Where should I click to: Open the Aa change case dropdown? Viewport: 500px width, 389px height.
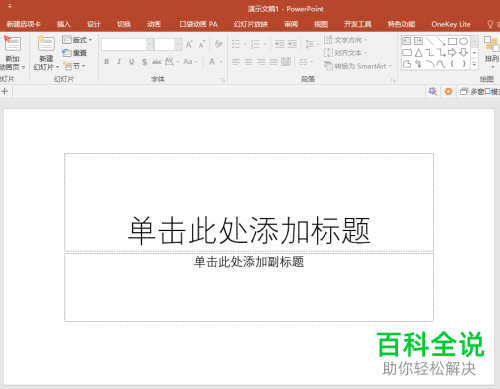pos(191,62)
